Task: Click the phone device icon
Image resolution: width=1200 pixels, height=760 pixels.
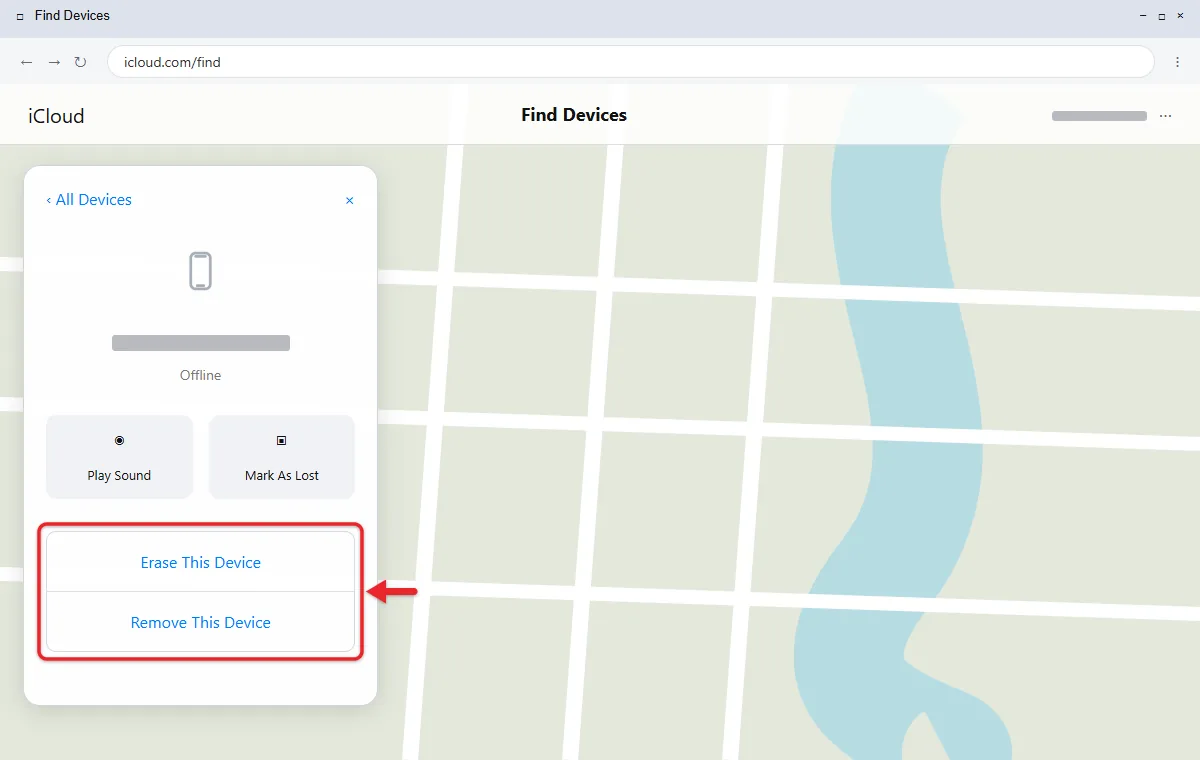Action: tap(201, 271)
